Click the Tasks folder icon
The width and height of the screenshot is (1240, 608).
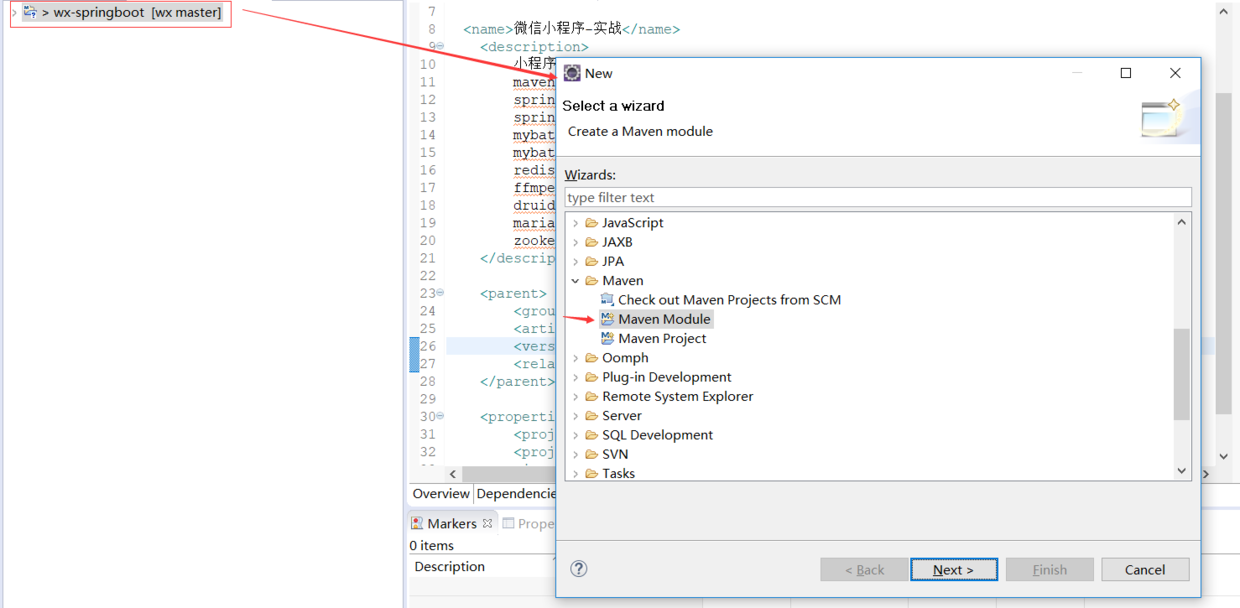(x=592, y=473)
